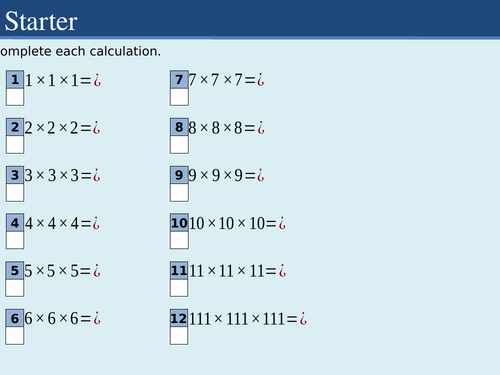This screenshot has width=500, height=375.
Task: Select the answer box under question 9
Action: pyautogui.click(x=179, y=193)
